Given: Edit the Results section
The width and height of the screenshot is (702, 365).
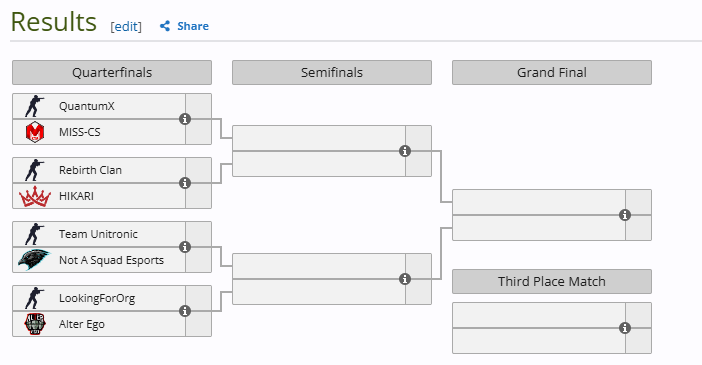Looking at the screenshot, I should click(x=126, y=26).
